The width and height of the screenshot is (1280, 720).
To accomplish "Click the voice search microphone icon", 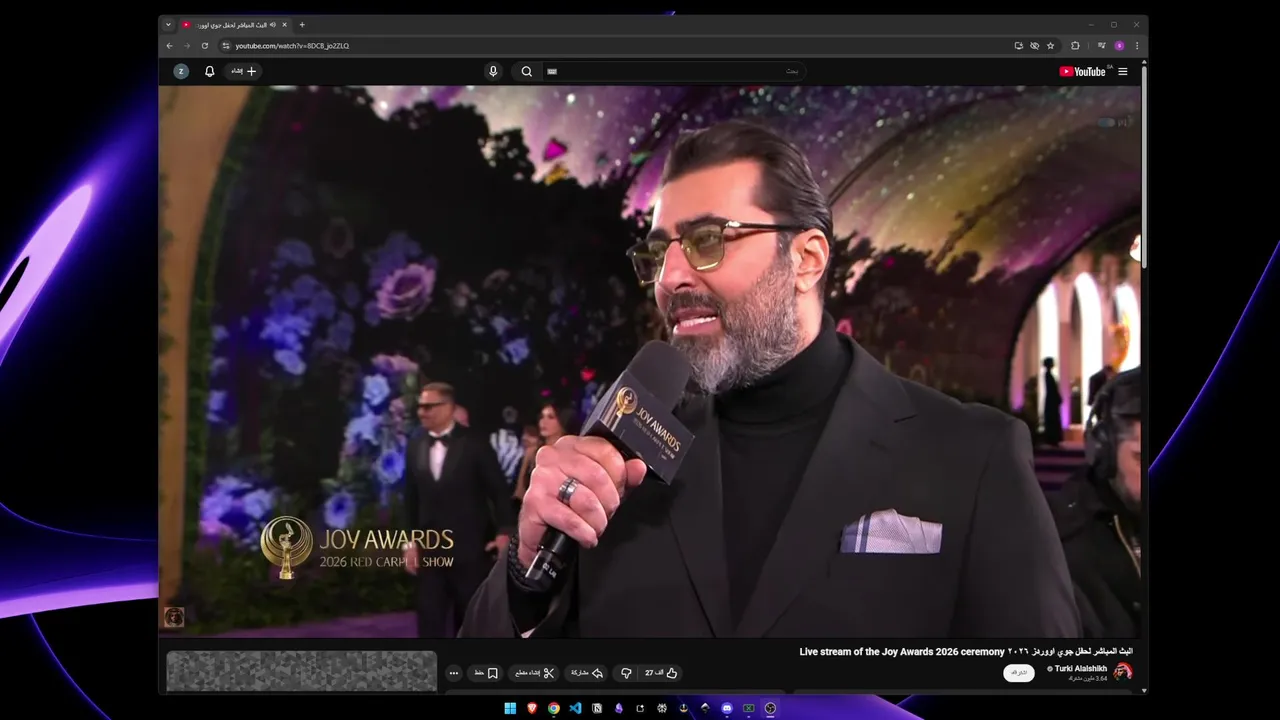I will click(492, 71).
